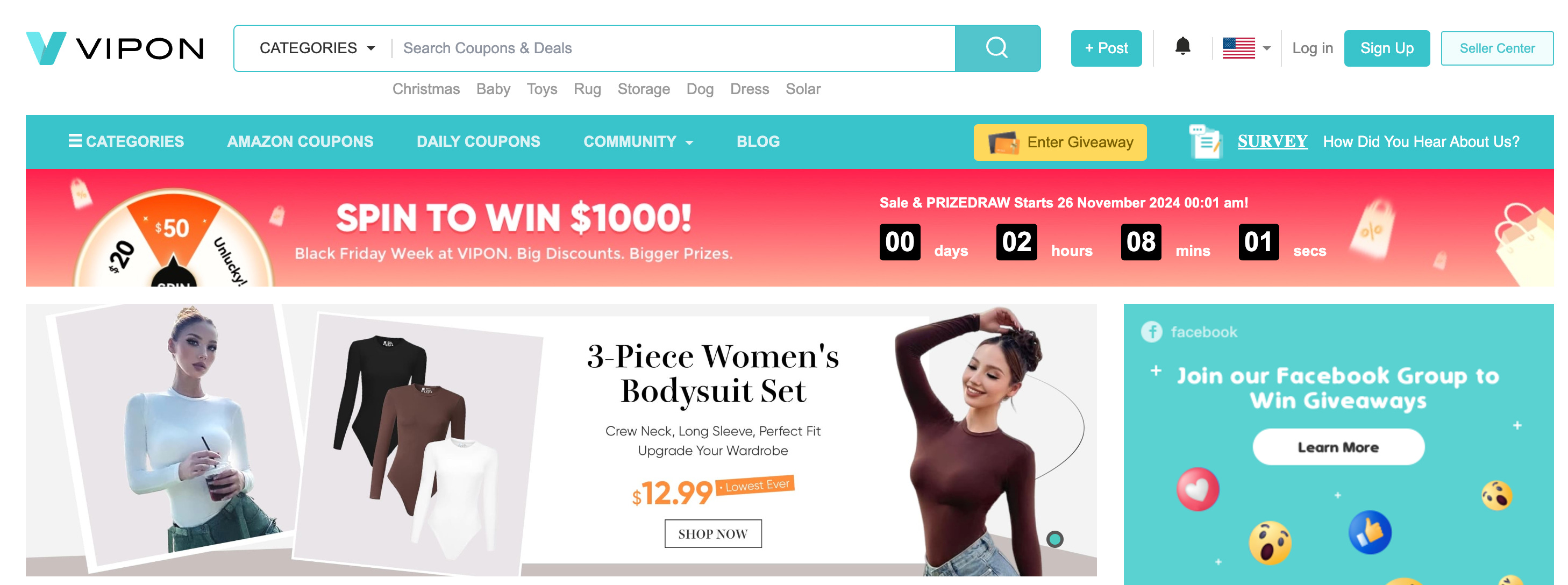Image resolution: width=1568 pixels, height=585 pixels.
Task: Click the Search Coupons & Deals field
Action: (x=673, y=48)
